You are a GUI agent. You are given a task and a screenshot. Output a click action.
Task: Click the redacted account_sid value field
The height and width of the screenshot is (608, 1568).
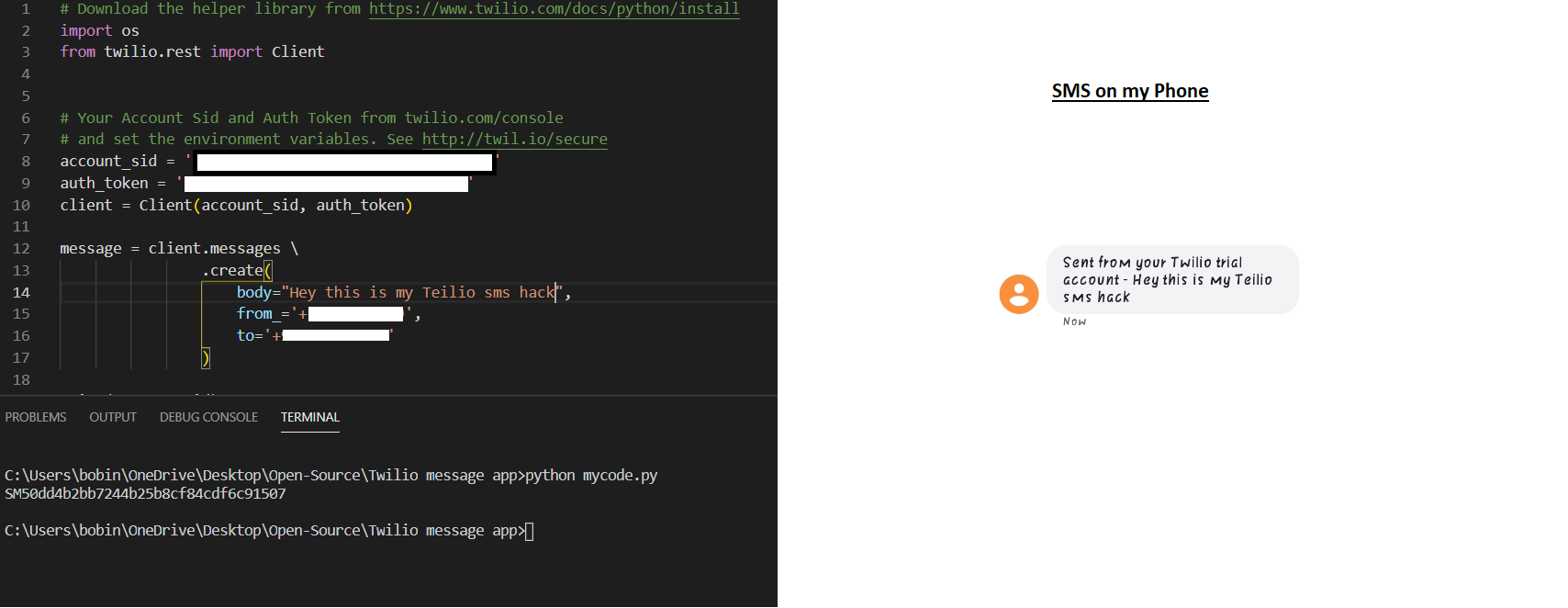coord(345,163)
